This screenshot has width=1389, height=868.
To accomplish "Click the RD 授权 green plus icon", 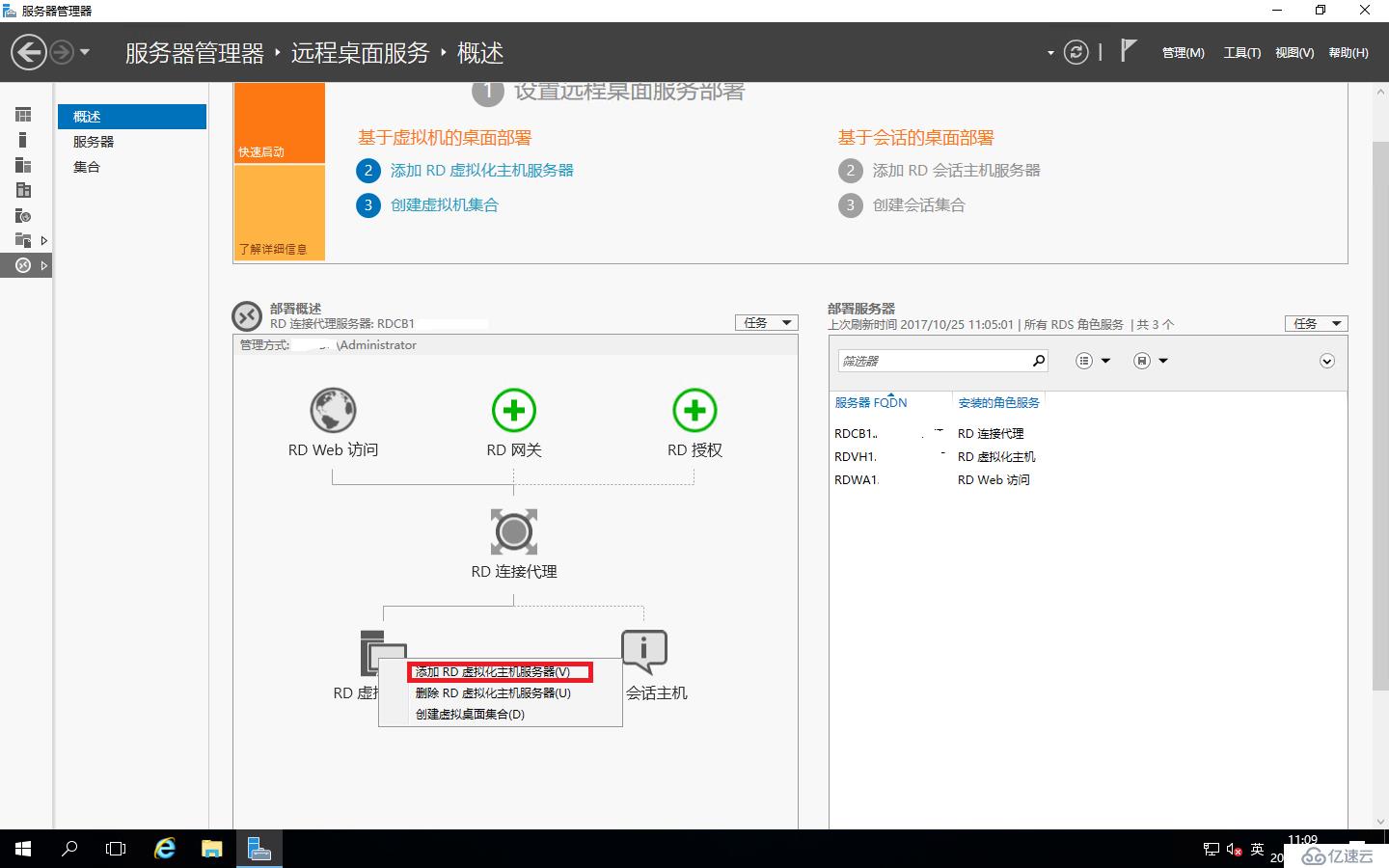I will coord(694,411).
